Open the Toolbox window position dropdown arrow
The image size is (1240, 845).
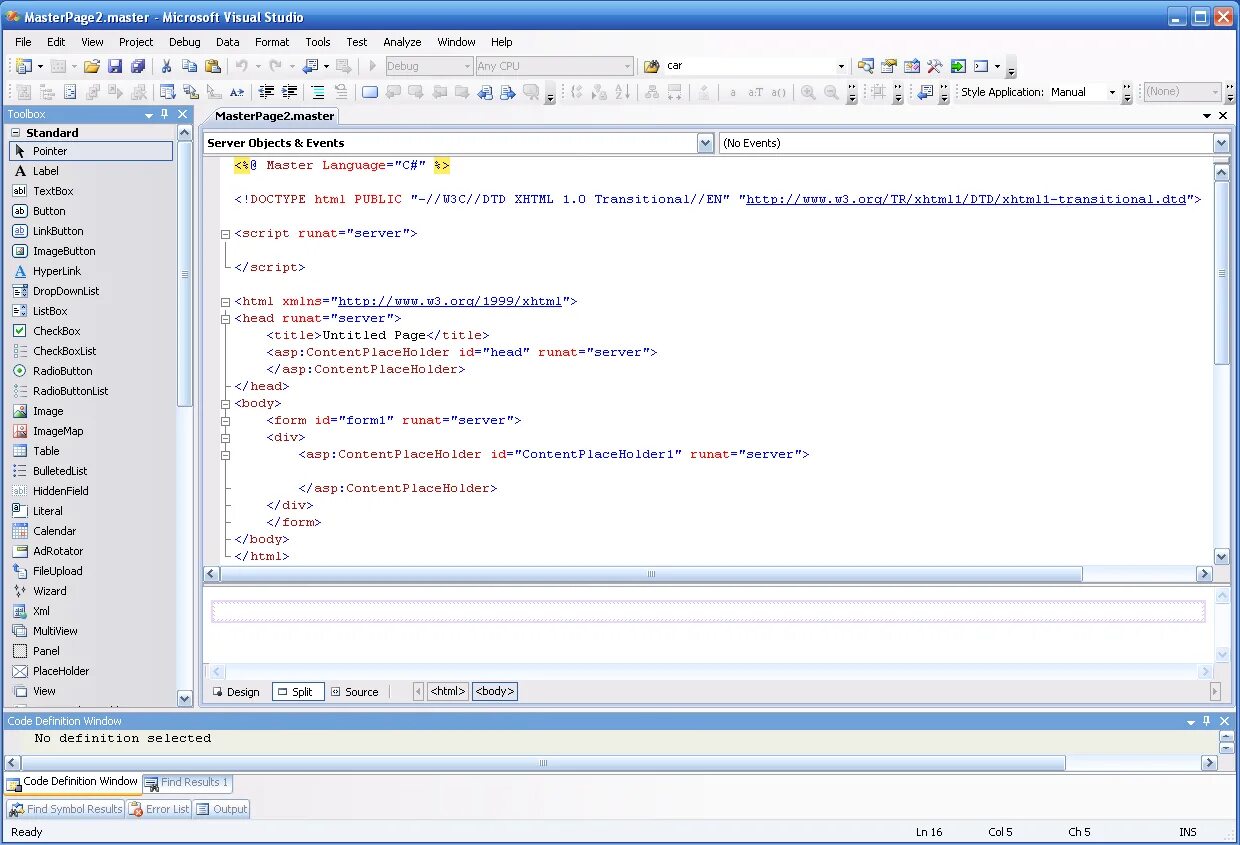click(148, 115)
